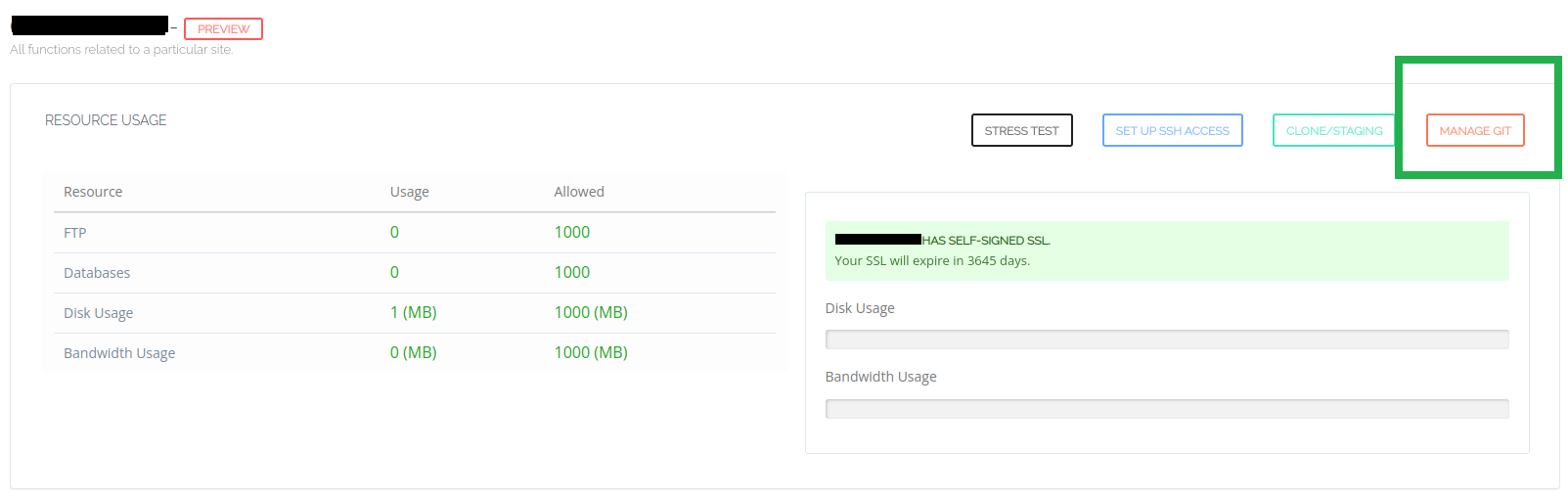
Task: Click the Resource column header
Action: (93, 192)
